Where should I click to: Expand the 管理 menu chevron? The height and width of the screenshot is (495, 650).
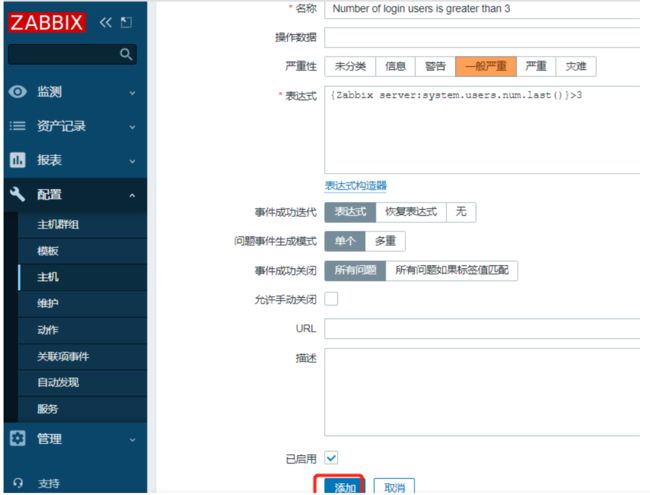pos(132,439)
